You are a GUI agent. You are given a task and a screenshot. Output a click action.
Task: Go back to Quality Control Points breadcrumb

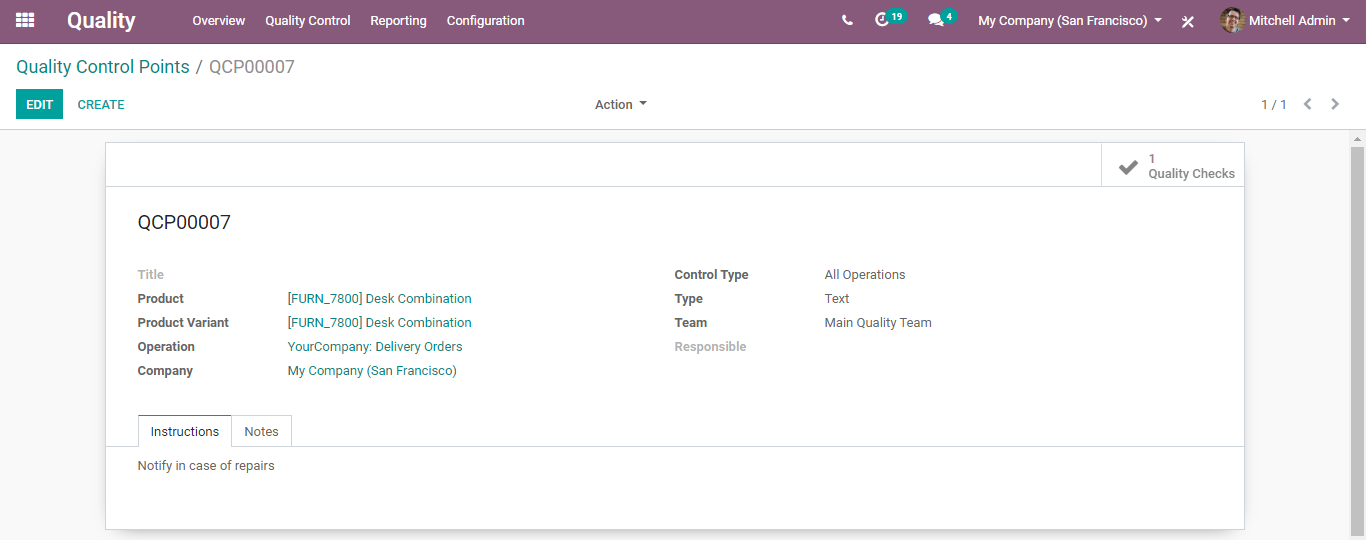click(x=103, y=67)
